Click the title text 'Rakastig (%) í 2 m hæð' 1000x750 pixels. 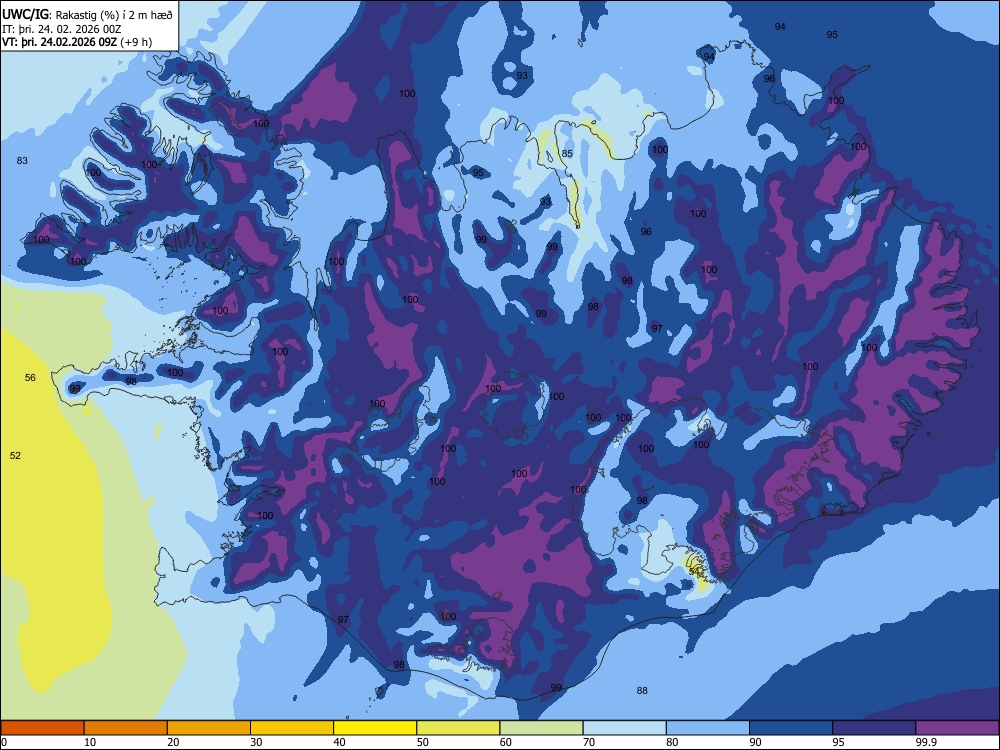tap(114, 15)
